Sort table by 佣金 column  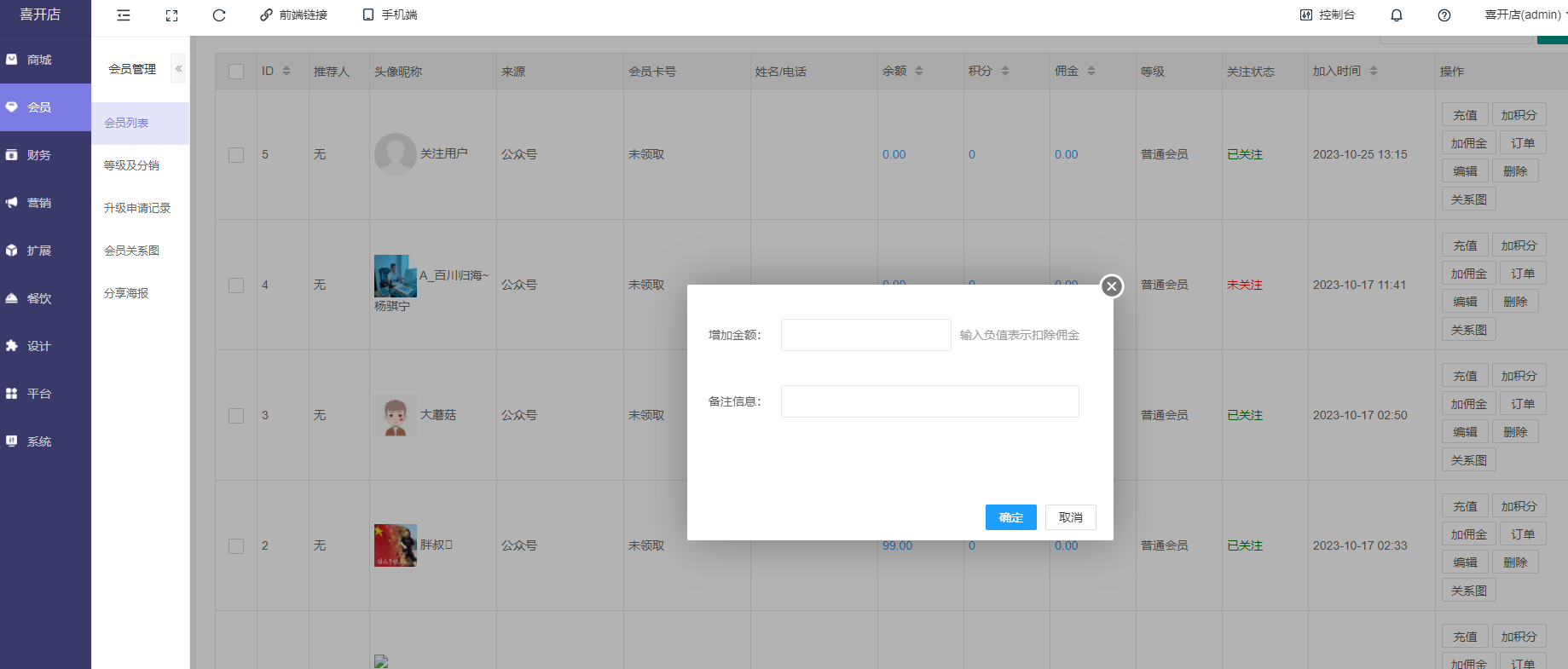[1091, 72]
